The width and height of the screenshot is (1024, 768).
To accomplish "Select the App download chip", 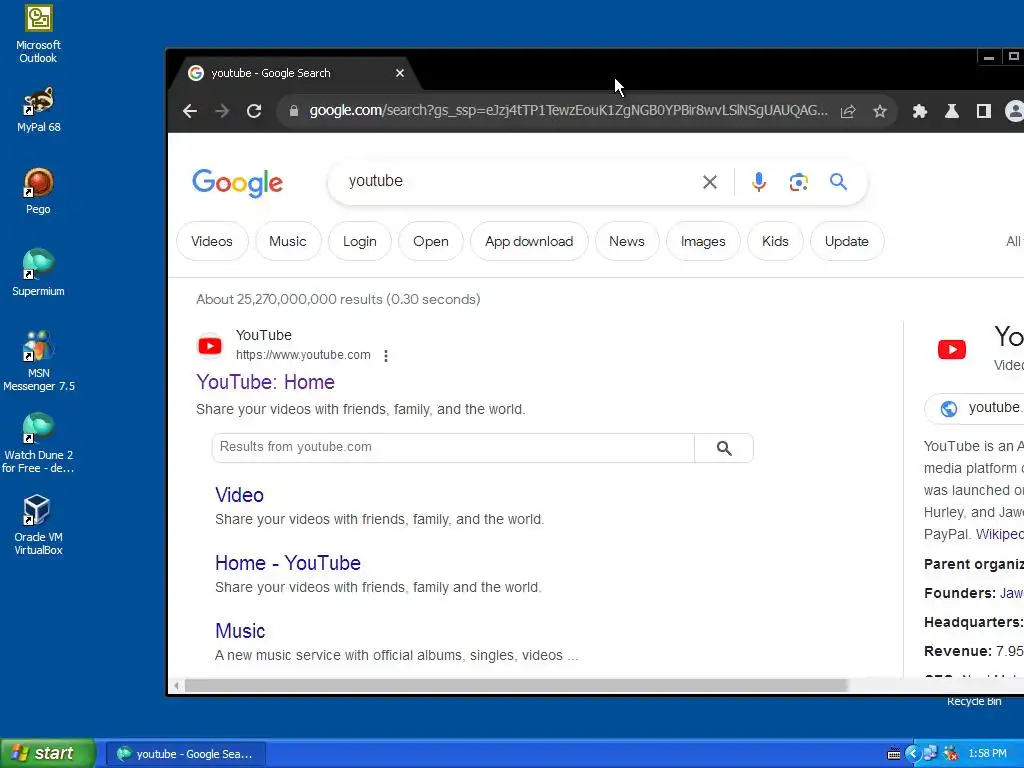I will (529, 242).
